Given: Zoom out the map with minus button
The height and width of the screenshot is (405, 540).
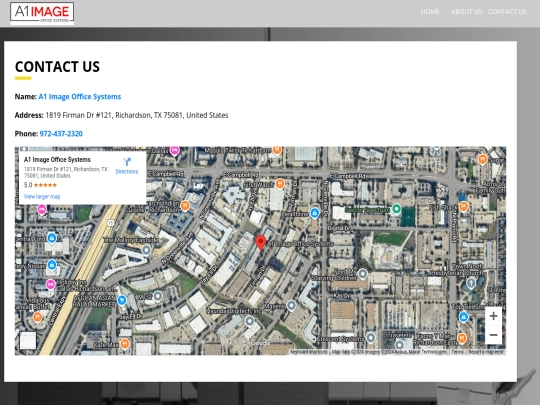Looking at the screenshot, I should [x=493, y=335].
